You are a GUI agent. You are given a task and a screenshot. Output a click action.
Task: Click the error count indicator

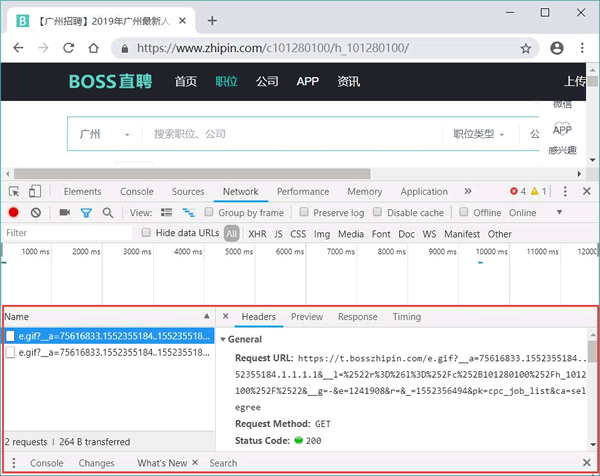pyautogui.click(x=518, y=191)
